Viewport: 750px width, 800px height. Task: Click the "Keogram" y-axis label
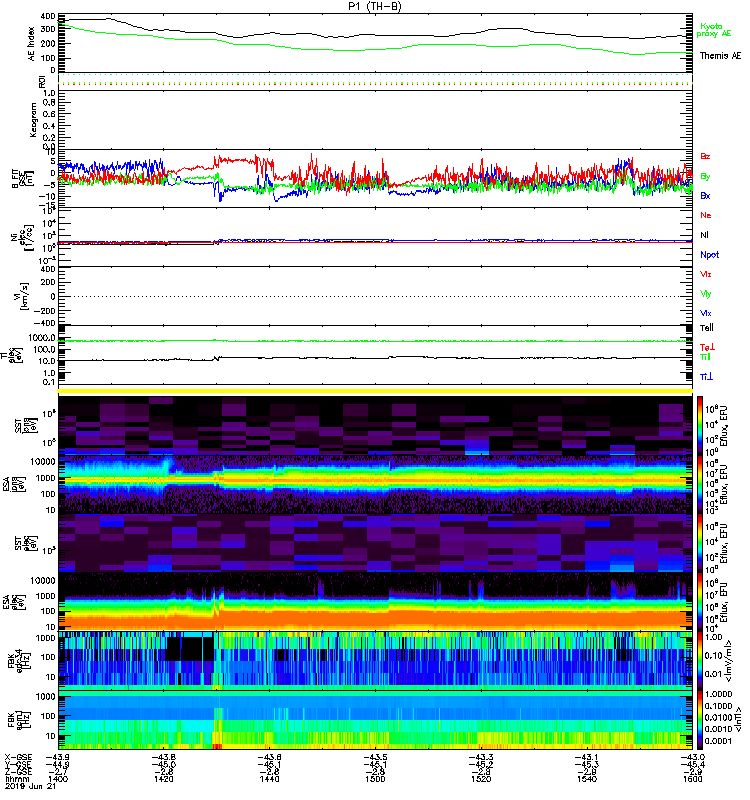pos(33,119)
